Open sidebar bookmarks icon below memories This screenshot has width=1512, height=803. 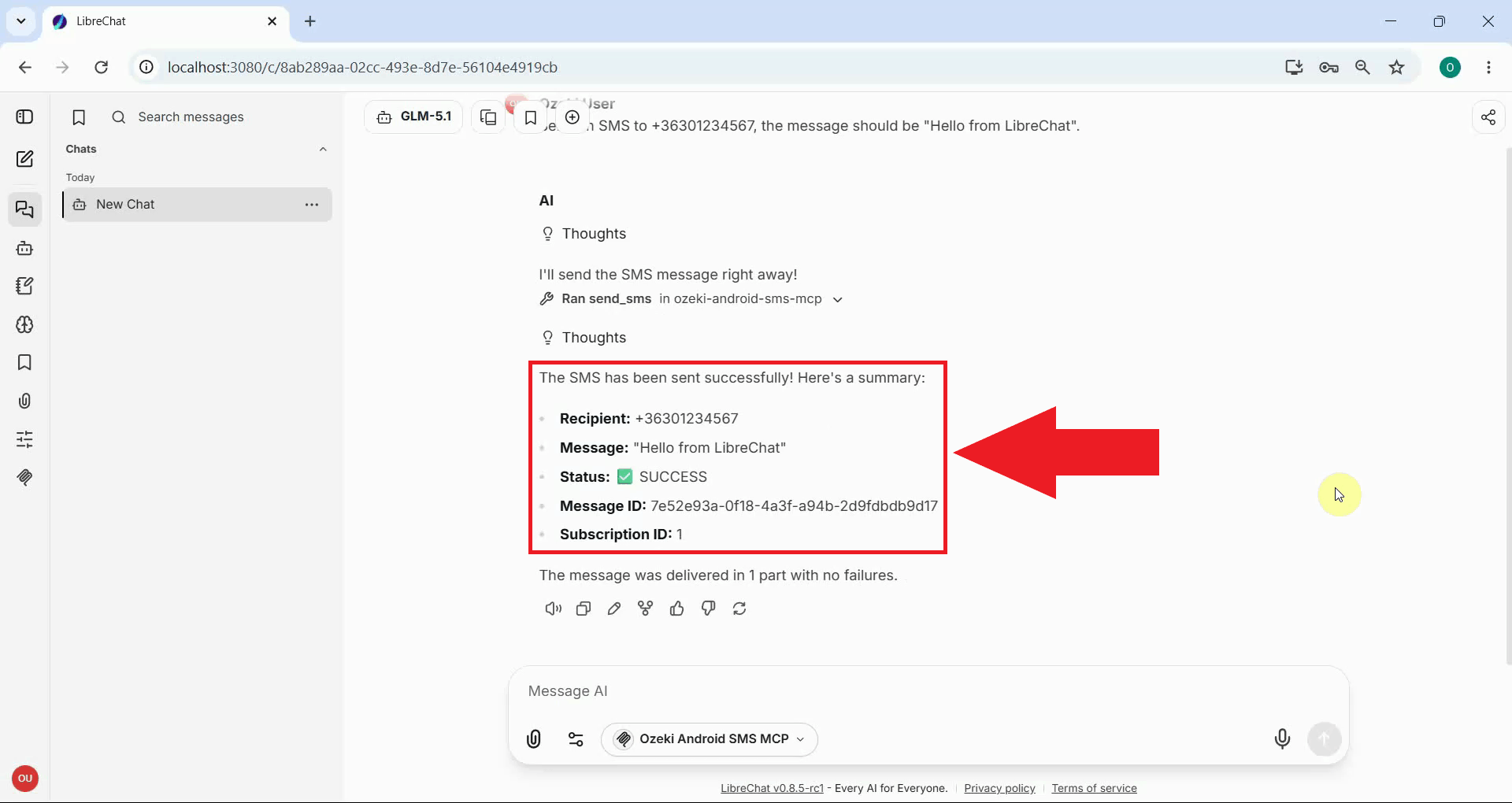(24, 362)
